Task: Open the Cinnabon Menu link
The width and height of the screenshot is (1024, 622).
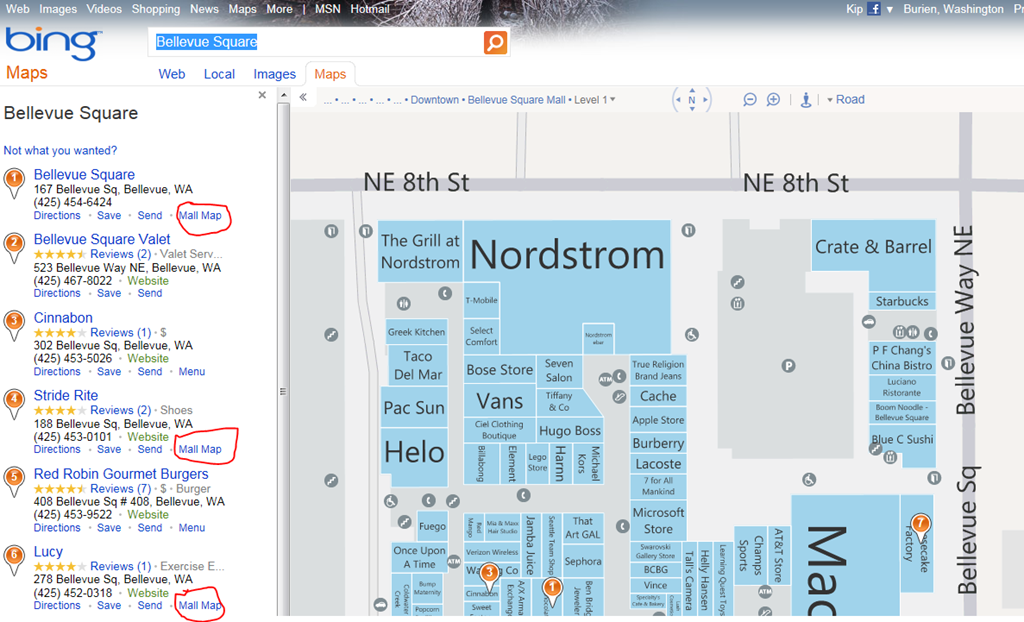Action: (192, 372)
